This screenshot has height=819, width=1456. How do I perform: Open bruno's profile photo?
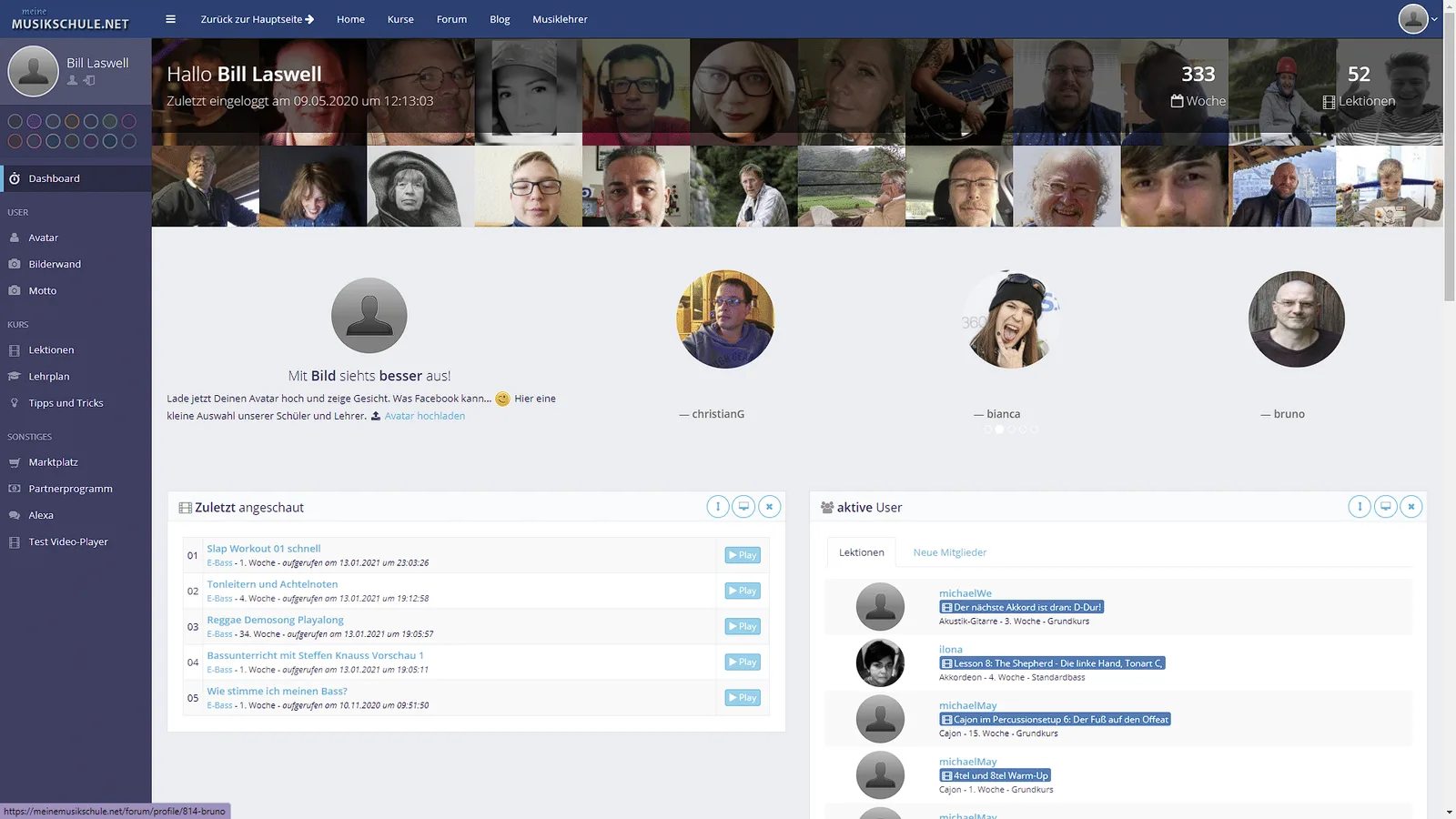tap(1297, 319)
